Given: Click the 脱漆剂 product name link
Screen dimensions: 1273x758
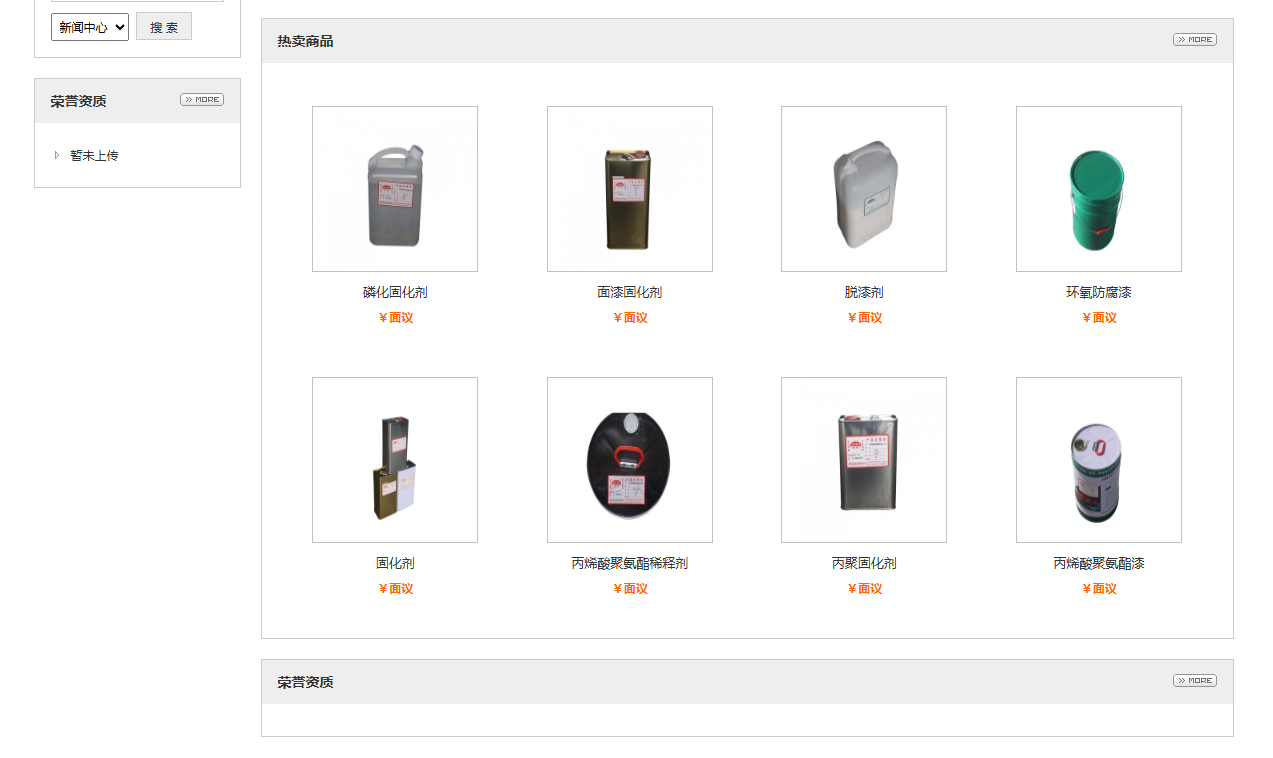Looking at the screenshot, I should tap(864, 293).
